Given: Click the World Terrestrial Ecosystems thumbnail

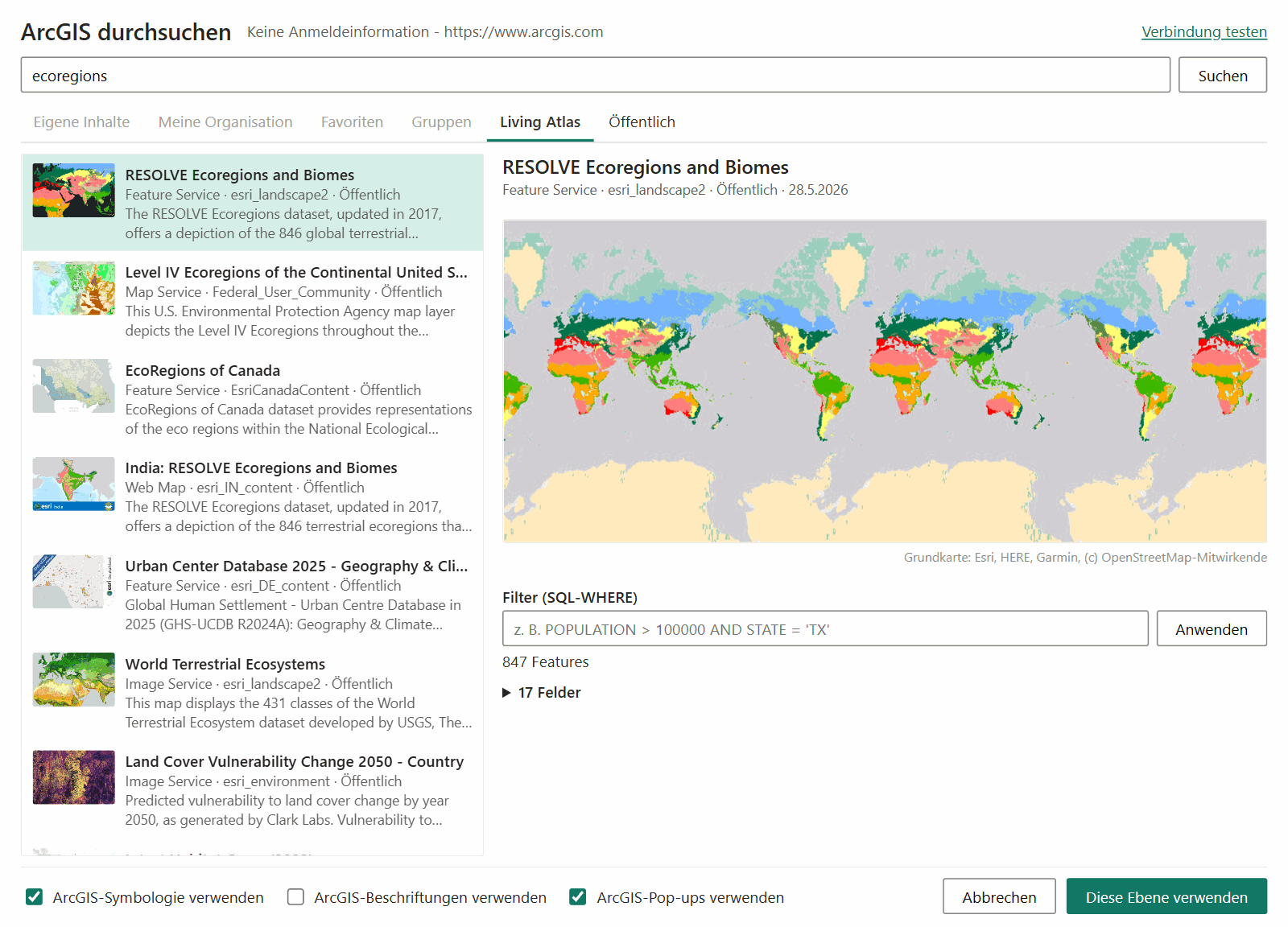Looking at the screenshot, I should (x=73, y=679).
